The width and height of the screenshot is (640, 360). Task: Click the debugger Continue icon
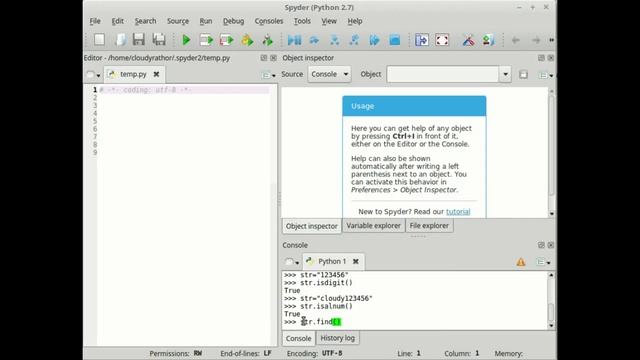374,40
